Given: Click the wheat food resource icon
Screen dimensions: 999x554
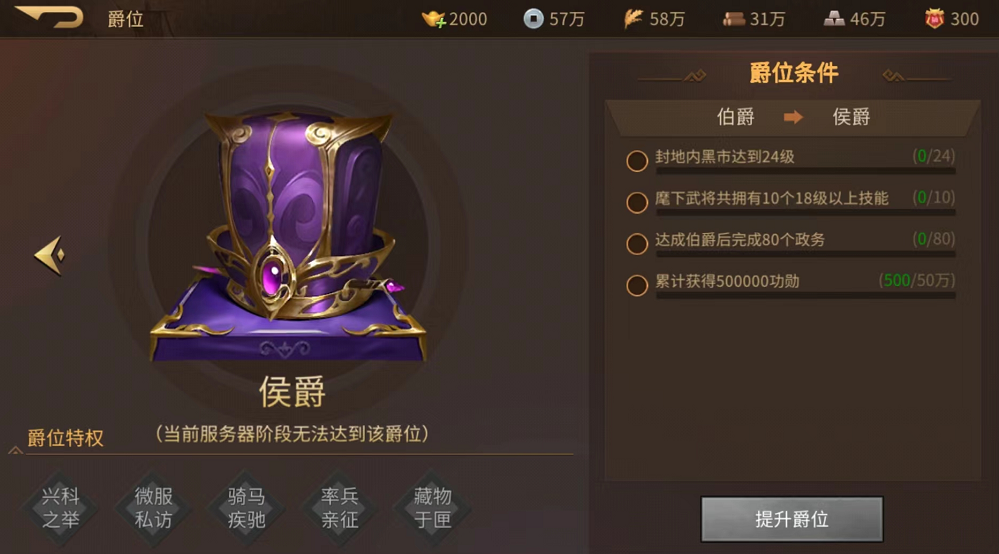Looking at the screenshot, I should (633, 19).
